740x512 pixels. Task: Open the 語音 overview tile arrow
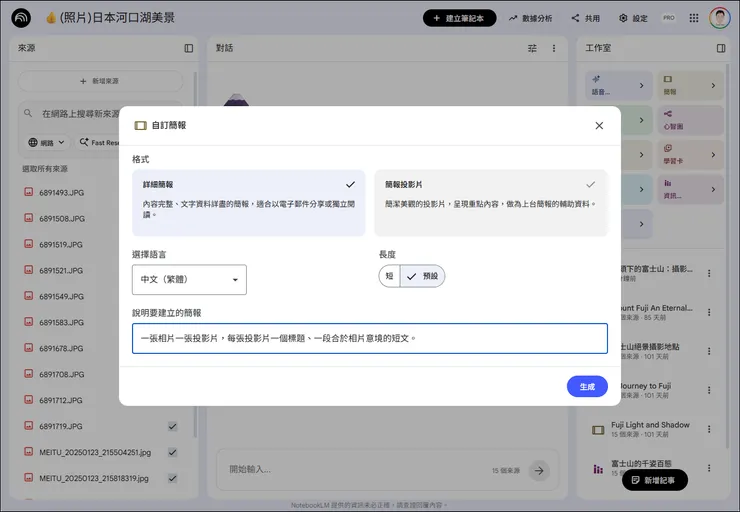click(x=641, y=85)
